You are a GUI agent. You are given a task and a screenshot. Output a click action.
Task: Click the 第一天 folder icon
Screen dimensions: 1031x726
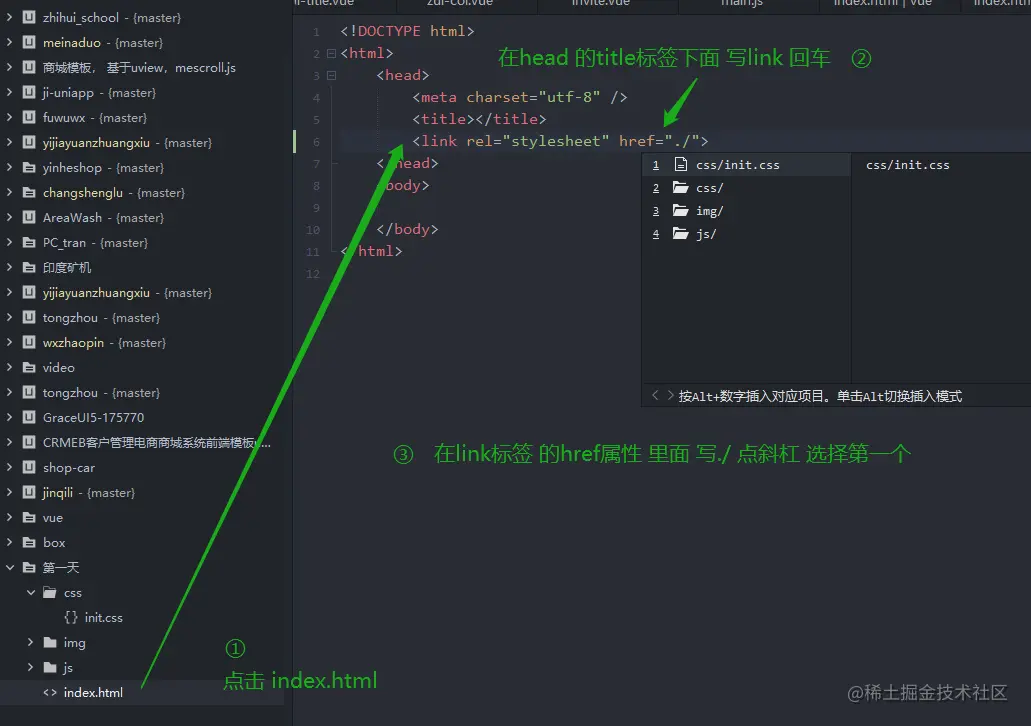pyautogui.click(x=29, y=567)
